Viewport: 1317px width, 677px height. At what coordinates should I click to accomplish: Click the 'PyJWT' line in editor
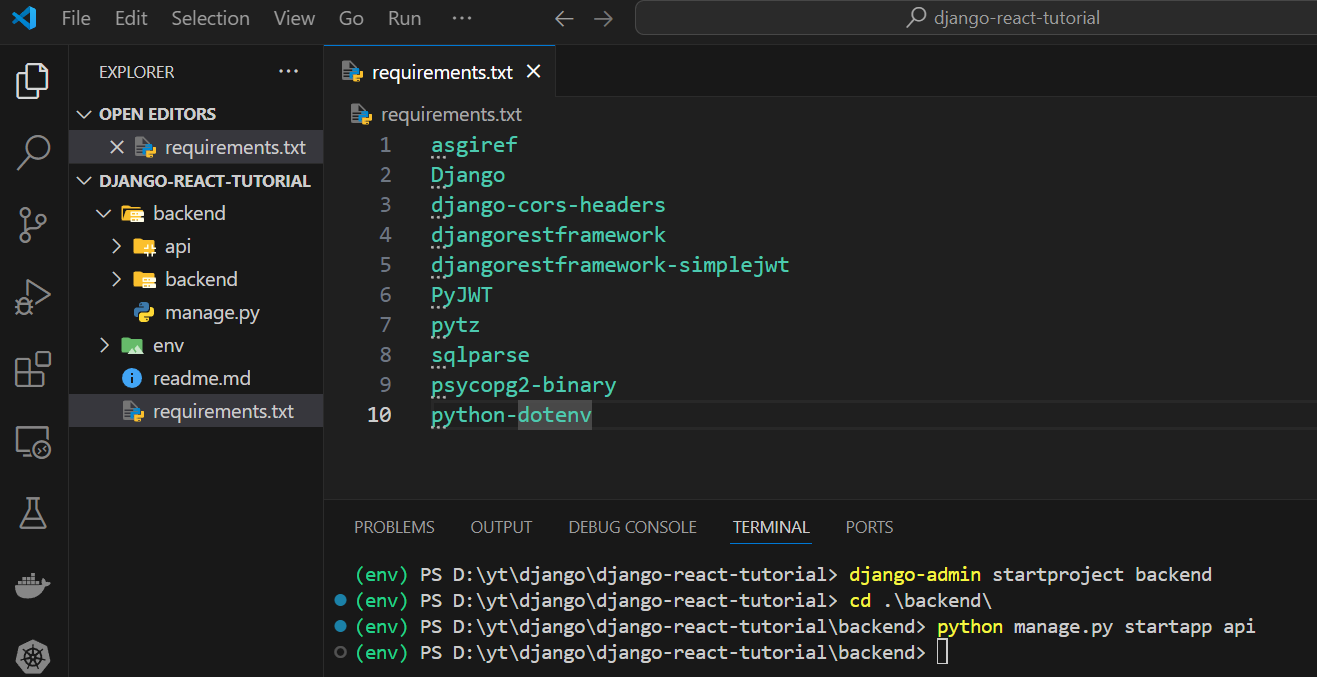click(462, 295)
